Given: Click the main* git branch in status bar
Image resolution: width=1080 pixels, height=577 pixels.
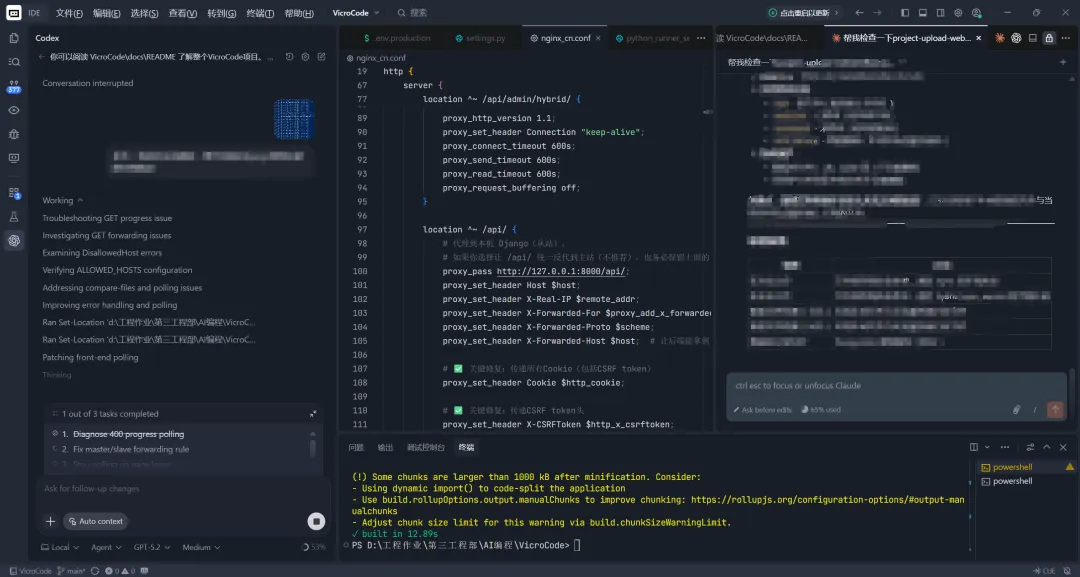Looking at the screenshot, I should tap(72, 571).
